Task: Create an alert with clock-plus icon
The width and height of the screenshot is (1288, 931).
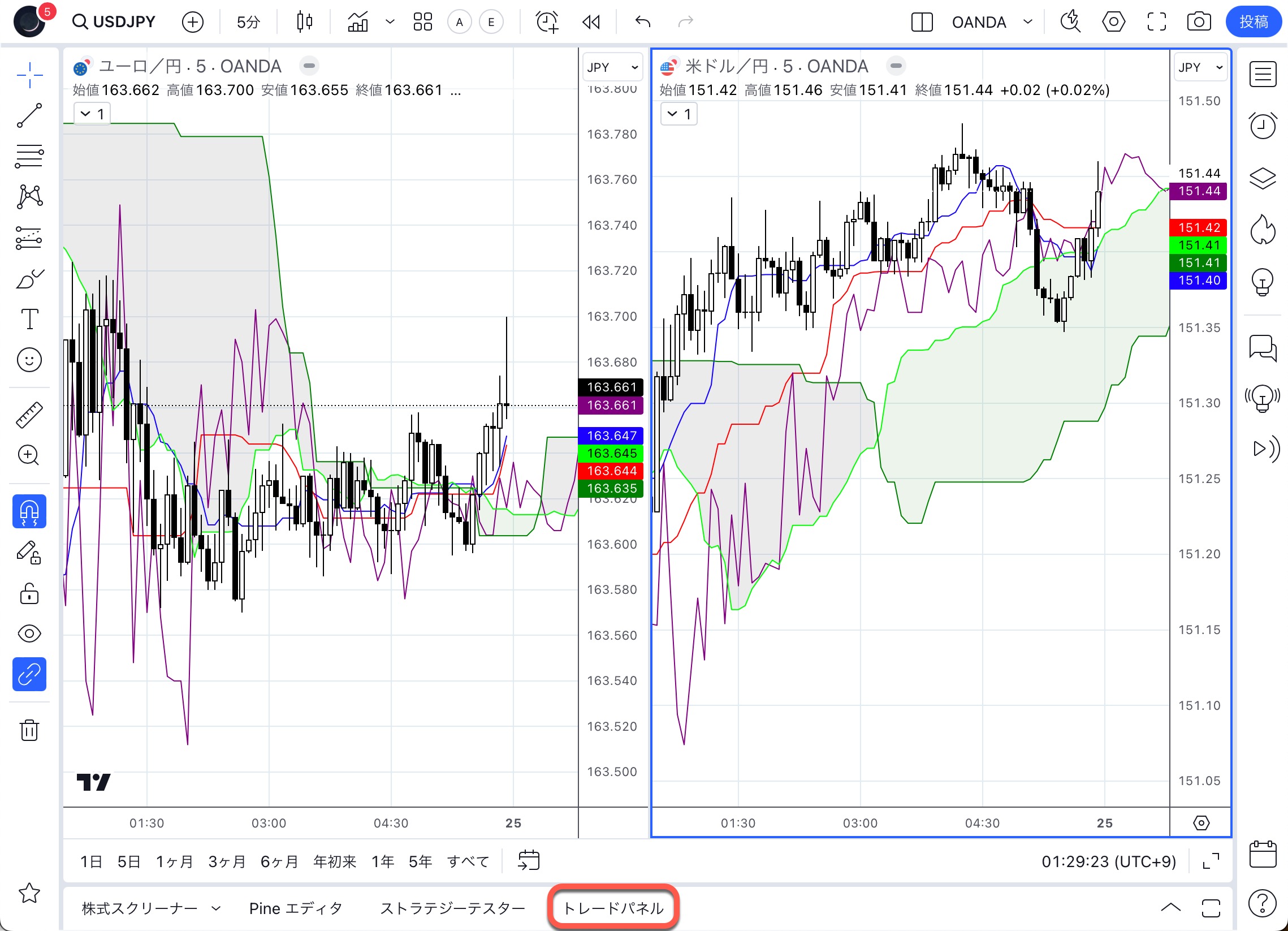Action: [547, 22]
